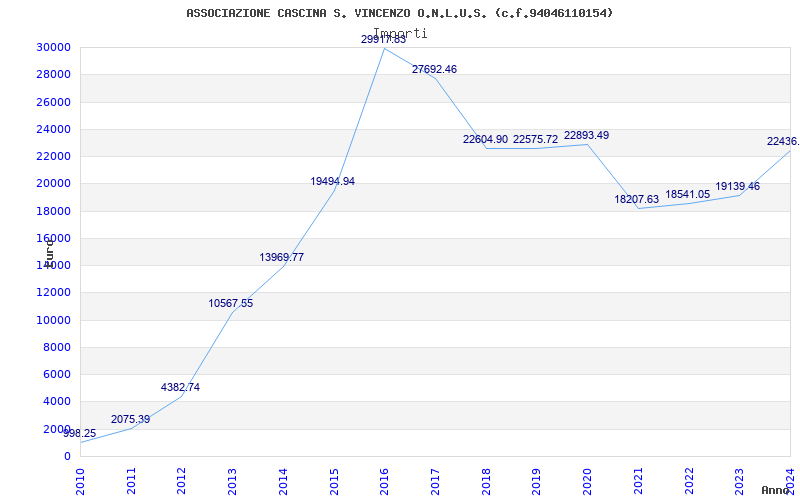Screen dimensions: 800x500
Task: Click y-axis value 10000
Action: tap(53, 320)
